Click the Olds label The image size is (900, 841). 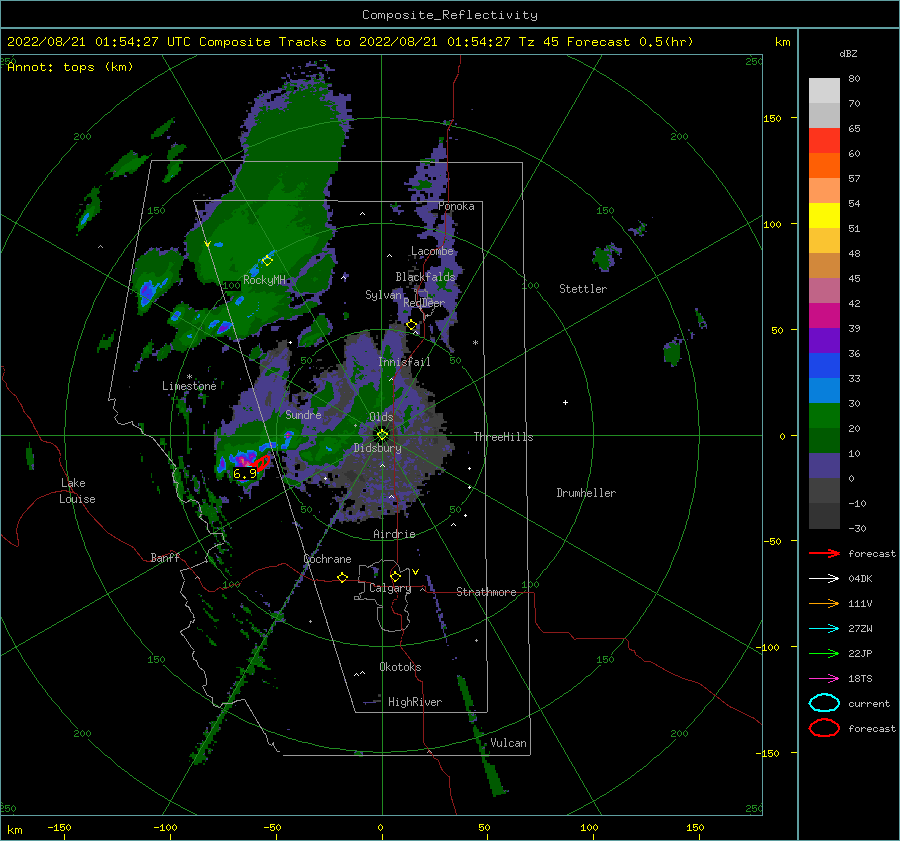pos(381,417)
